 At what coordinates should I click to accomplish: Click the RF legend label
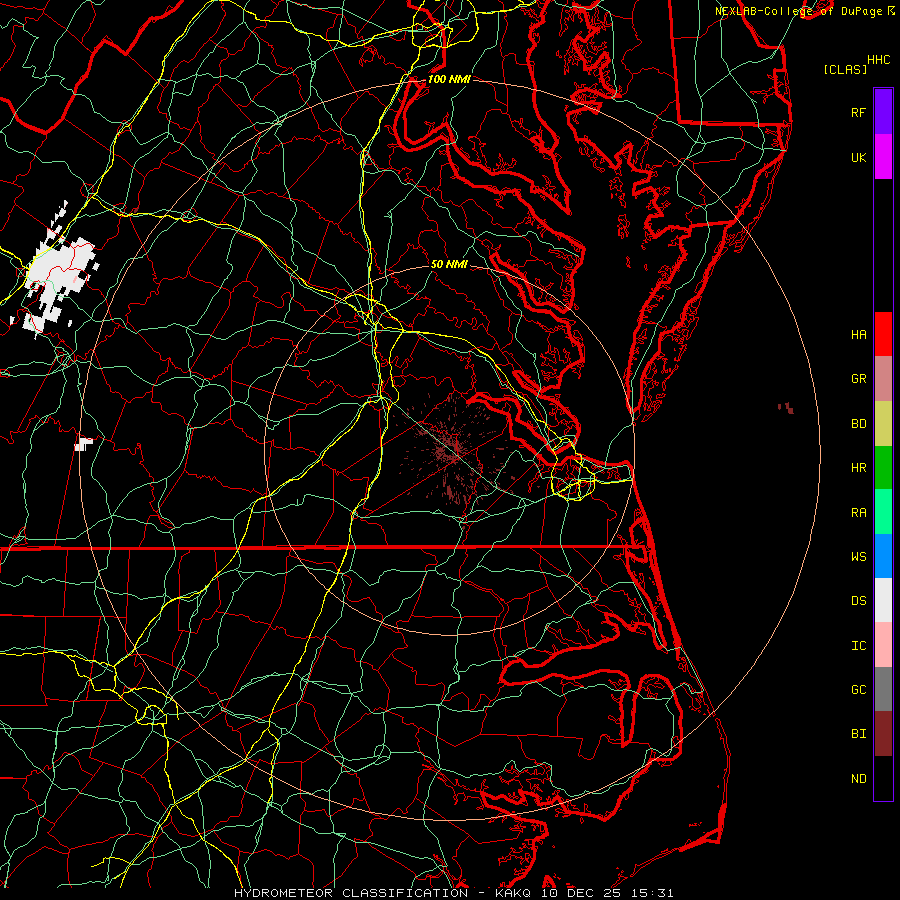coord(858,112)
